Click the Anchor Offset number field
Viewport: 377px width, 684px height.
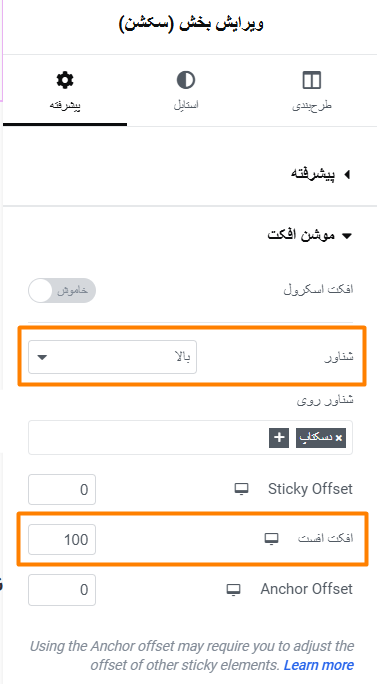[x=62, y=590]
